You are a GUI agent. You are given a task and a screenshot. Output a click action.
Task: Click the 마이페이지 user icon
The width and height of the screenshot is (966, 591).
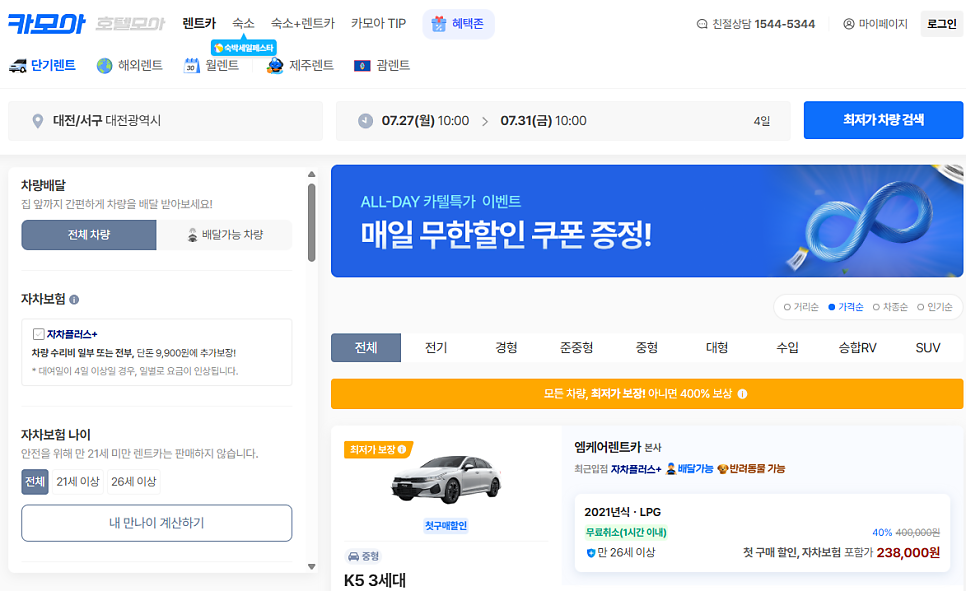pos(849,24)
